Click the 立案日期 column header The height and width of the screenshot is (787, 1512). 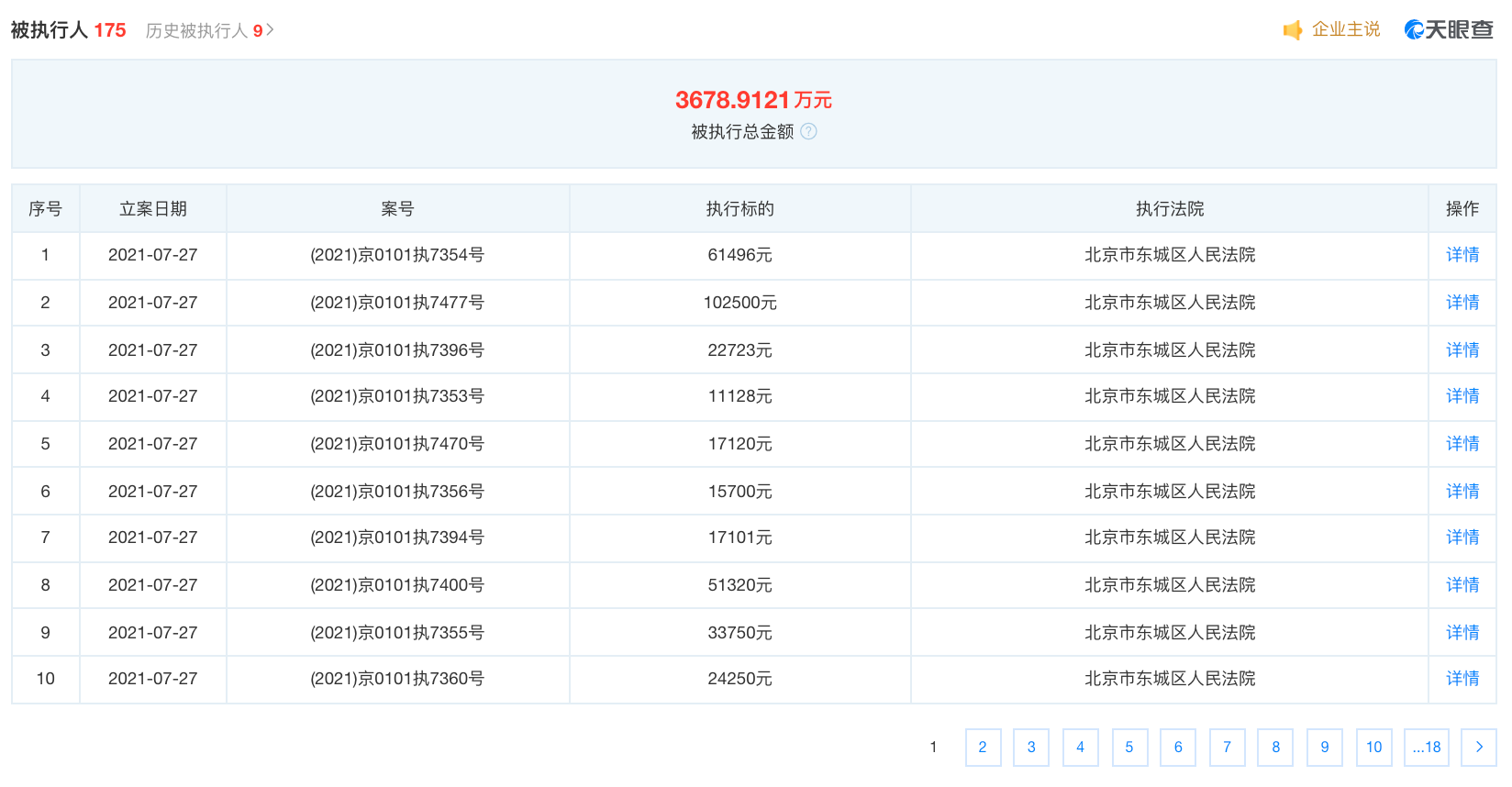(x=153, y=209)
